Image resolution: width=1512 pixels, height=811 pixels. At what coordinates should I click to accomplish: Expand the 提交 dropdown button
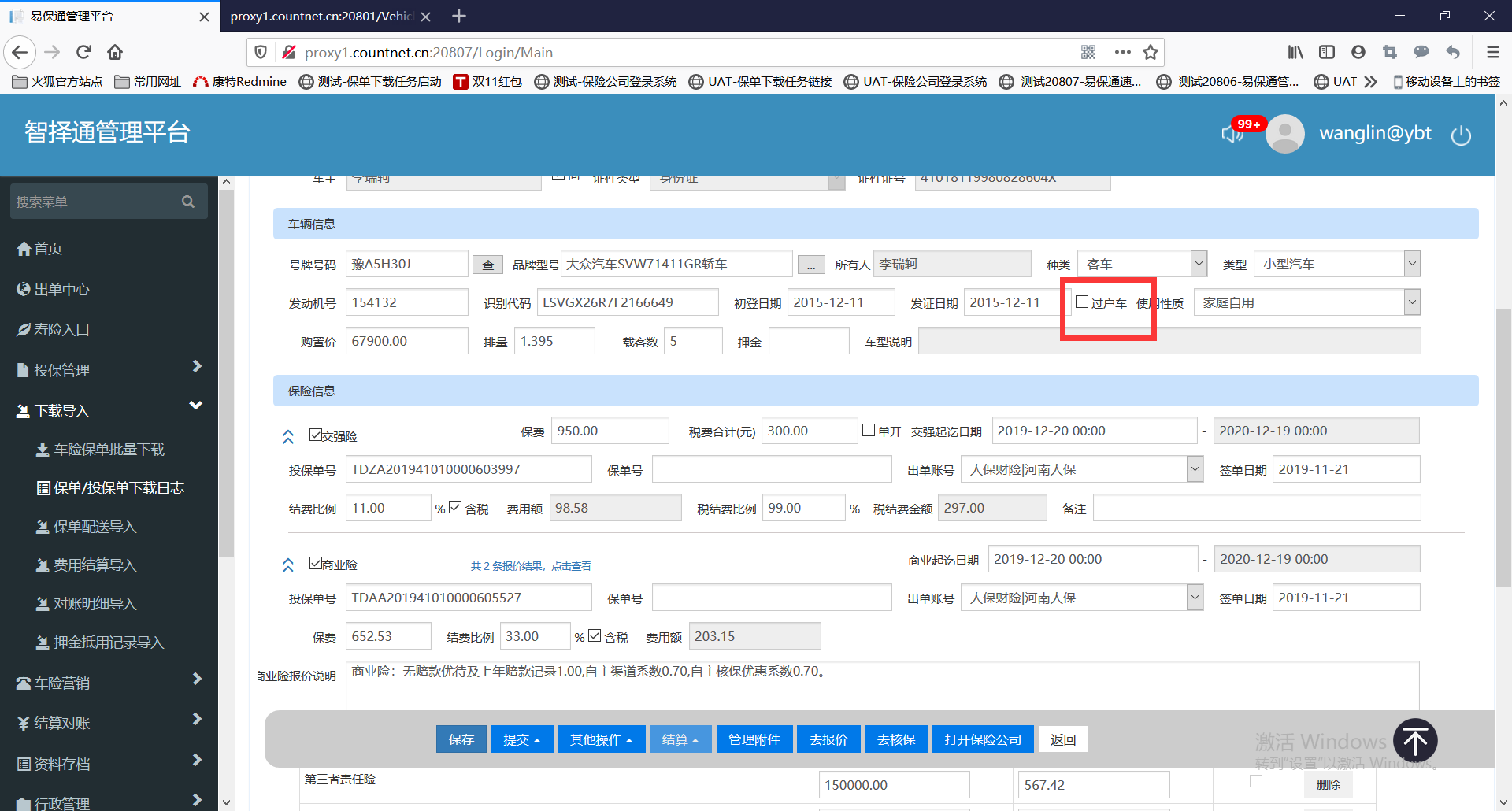tap(522, 740)
